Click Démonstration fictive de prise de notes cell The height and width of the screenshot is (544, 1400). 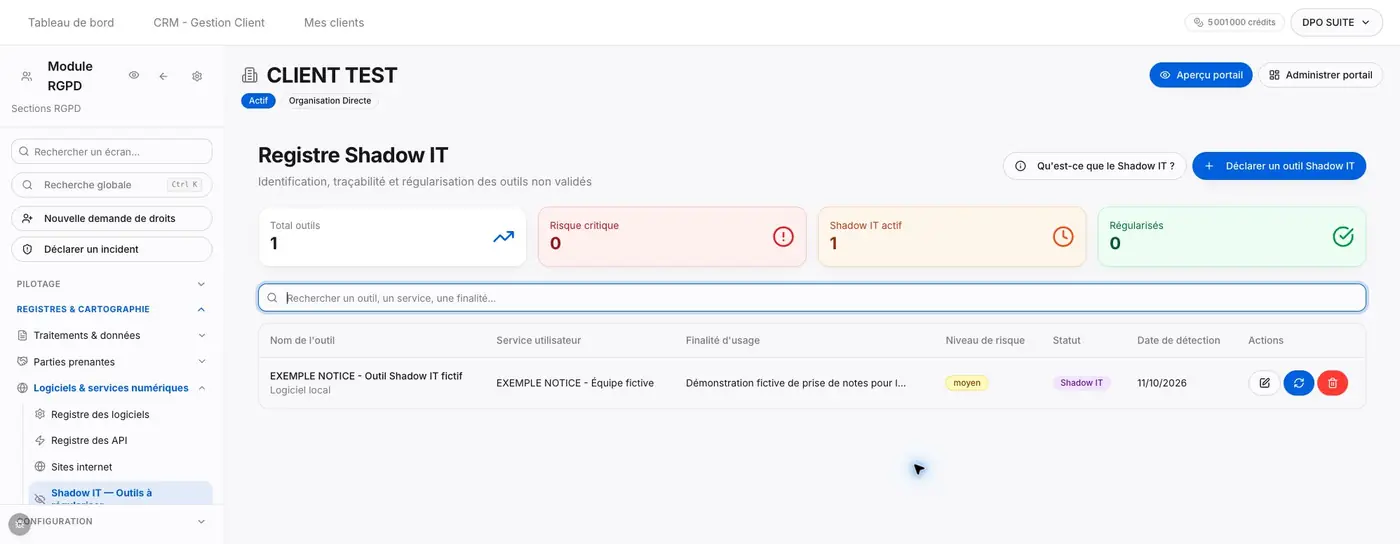coord(796,383)
